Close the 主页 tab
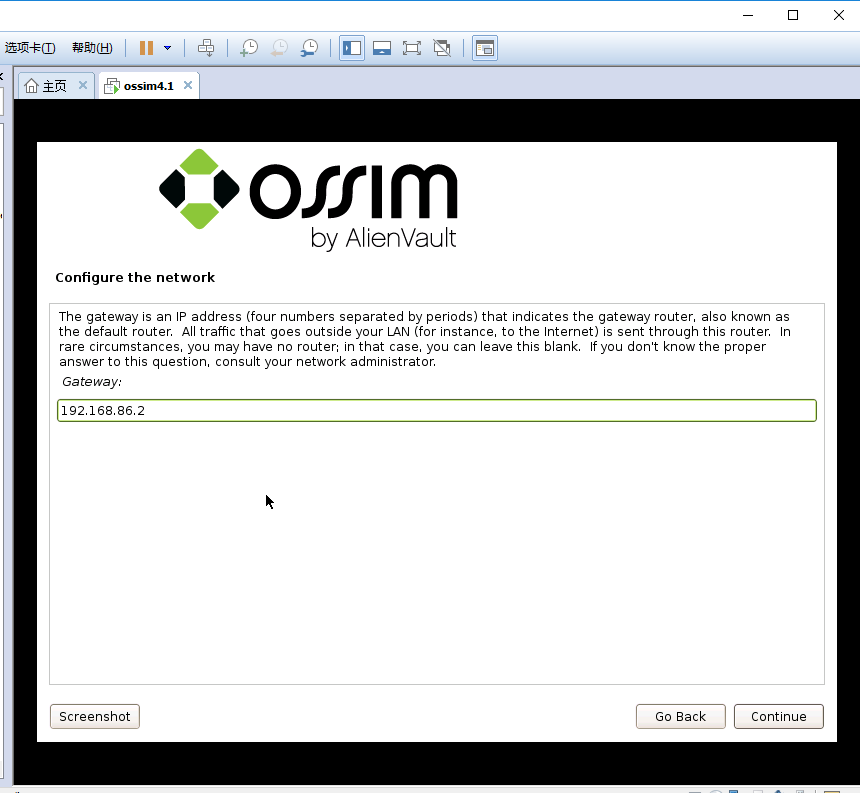The image size is (860, 793). (x=83, y=85)
